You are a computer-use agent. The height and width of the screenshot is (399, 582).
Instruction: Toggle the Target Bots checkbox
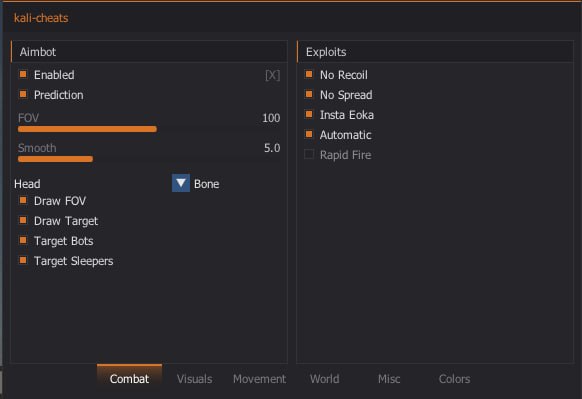[x=23, y=241]
